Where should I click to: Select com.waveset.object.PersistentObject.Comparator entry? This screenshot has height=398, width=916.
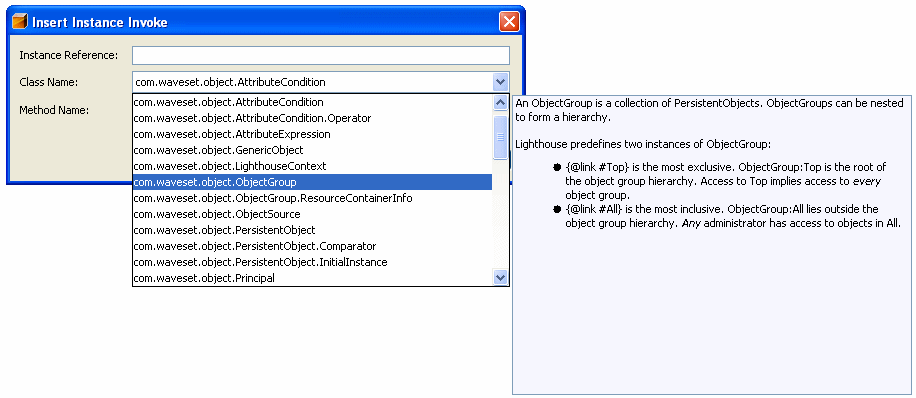point(313,246)
